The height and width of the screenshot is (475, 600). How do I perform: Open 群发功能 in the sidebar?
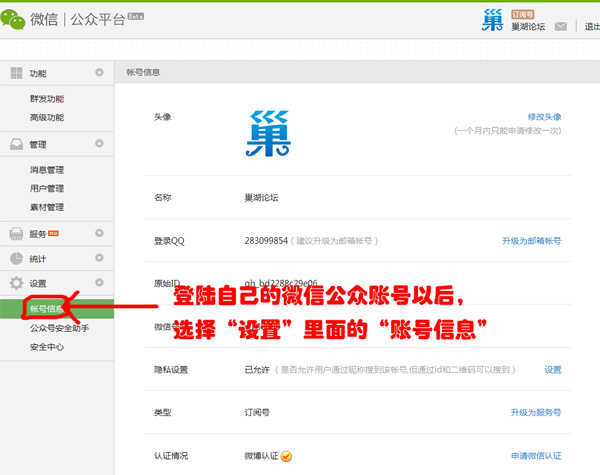tap(47, 99)
